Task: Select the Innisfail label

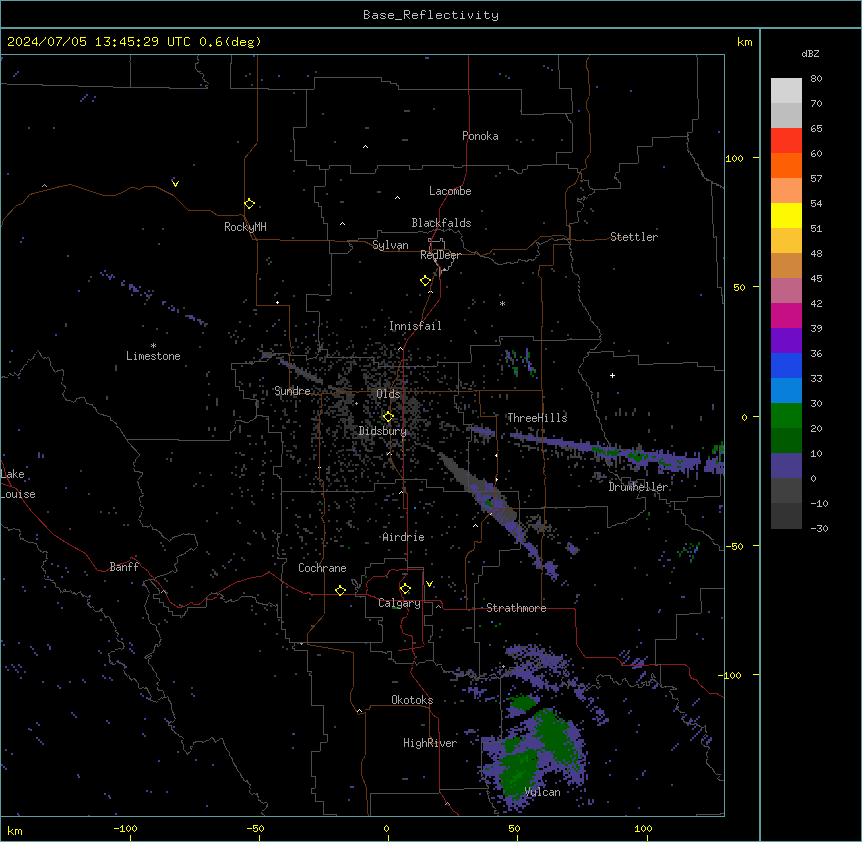Action: pos(415,326)
